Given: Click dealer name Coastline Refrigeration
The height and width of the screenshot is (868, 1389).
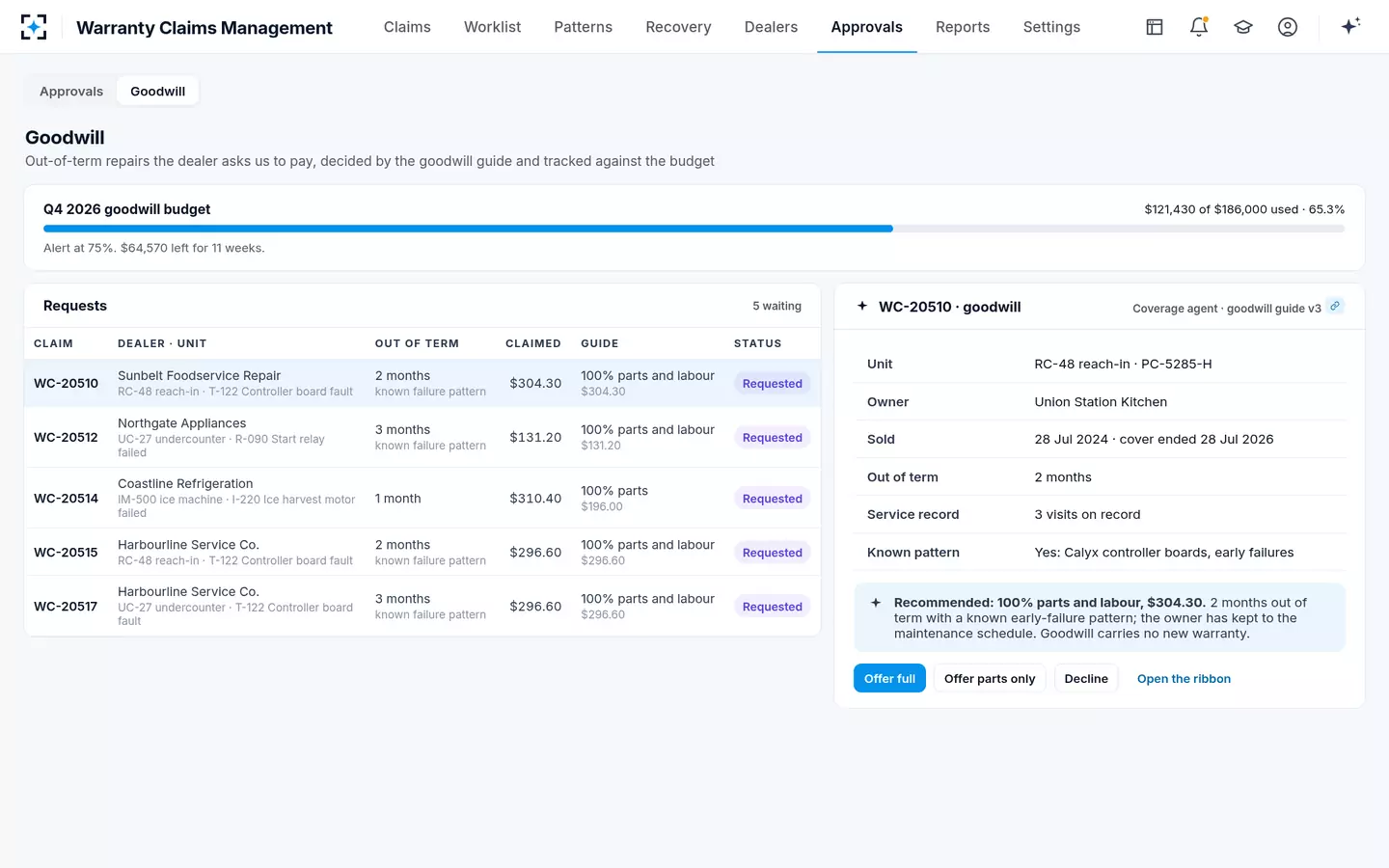Looking at the screenshot, I should tap(185, 483).
